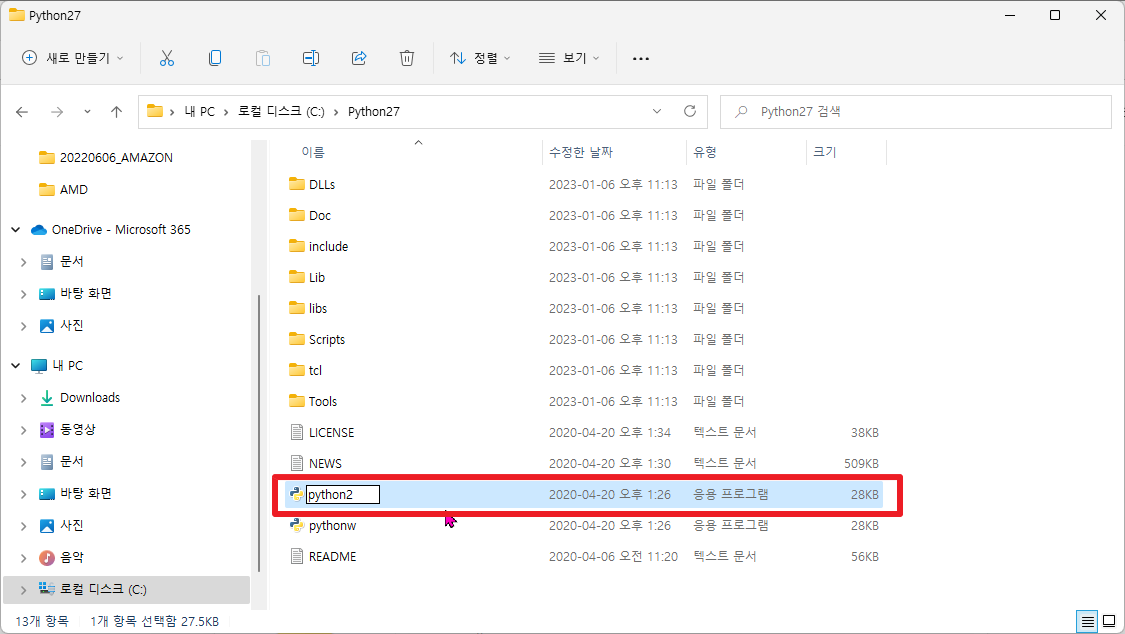Switch to large icons view in status bar
This screenshot has height=634, width=1125.
[1109, 621]
